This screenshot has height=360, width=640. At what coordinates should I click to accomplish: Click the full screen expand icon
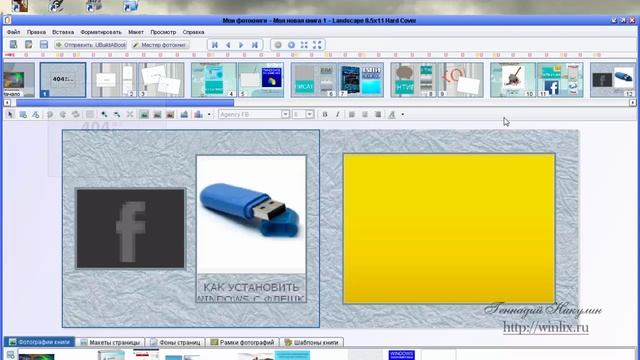pos(317,45)
